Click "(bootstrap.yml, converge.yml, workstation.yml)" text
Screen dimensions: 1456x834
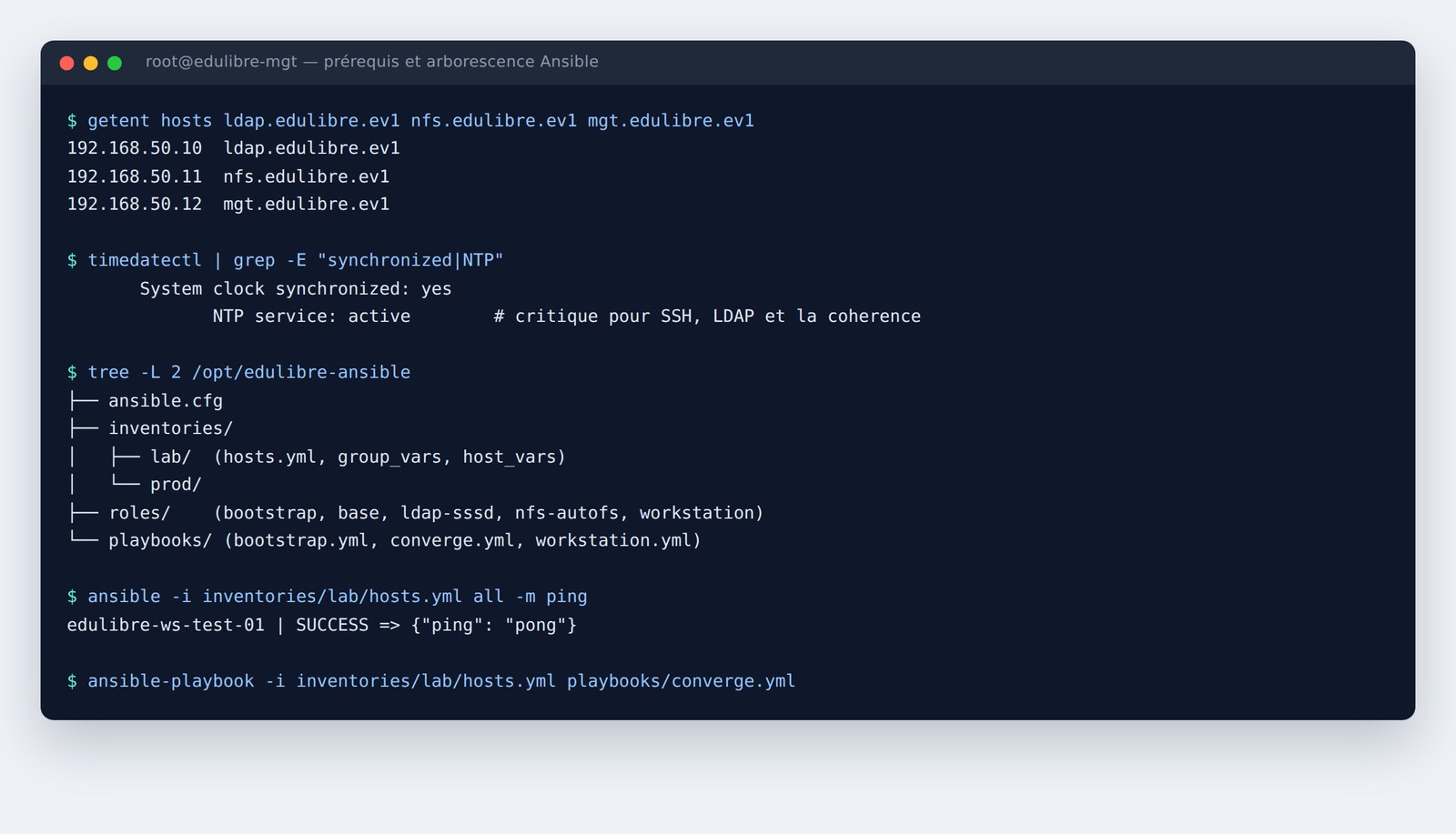pyautogui.click(x=462, y=541)
